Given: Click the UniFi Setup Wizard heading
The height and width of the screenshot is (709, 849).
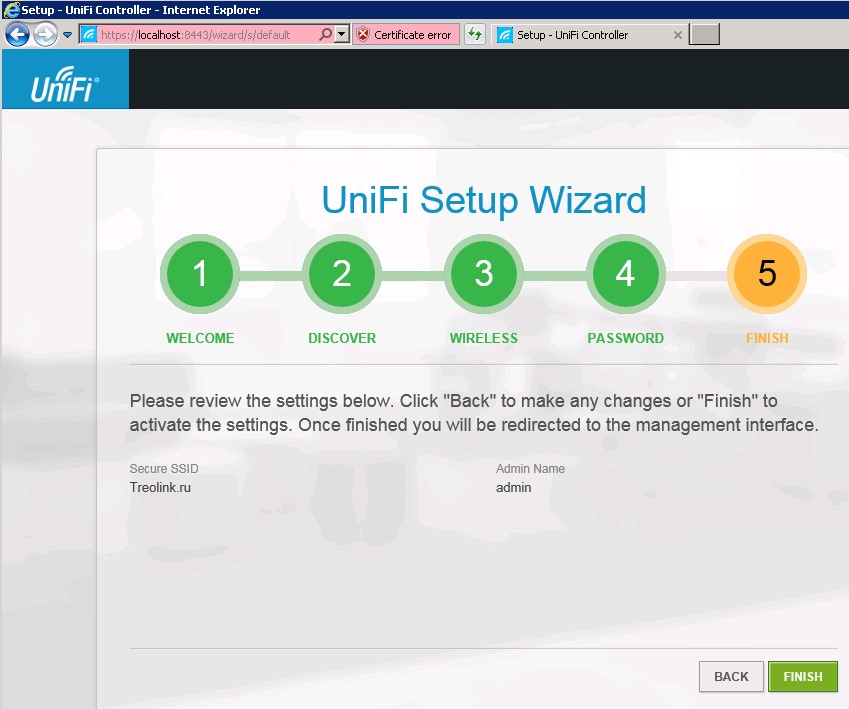Looking at the screenshot, I should point(484,200).
